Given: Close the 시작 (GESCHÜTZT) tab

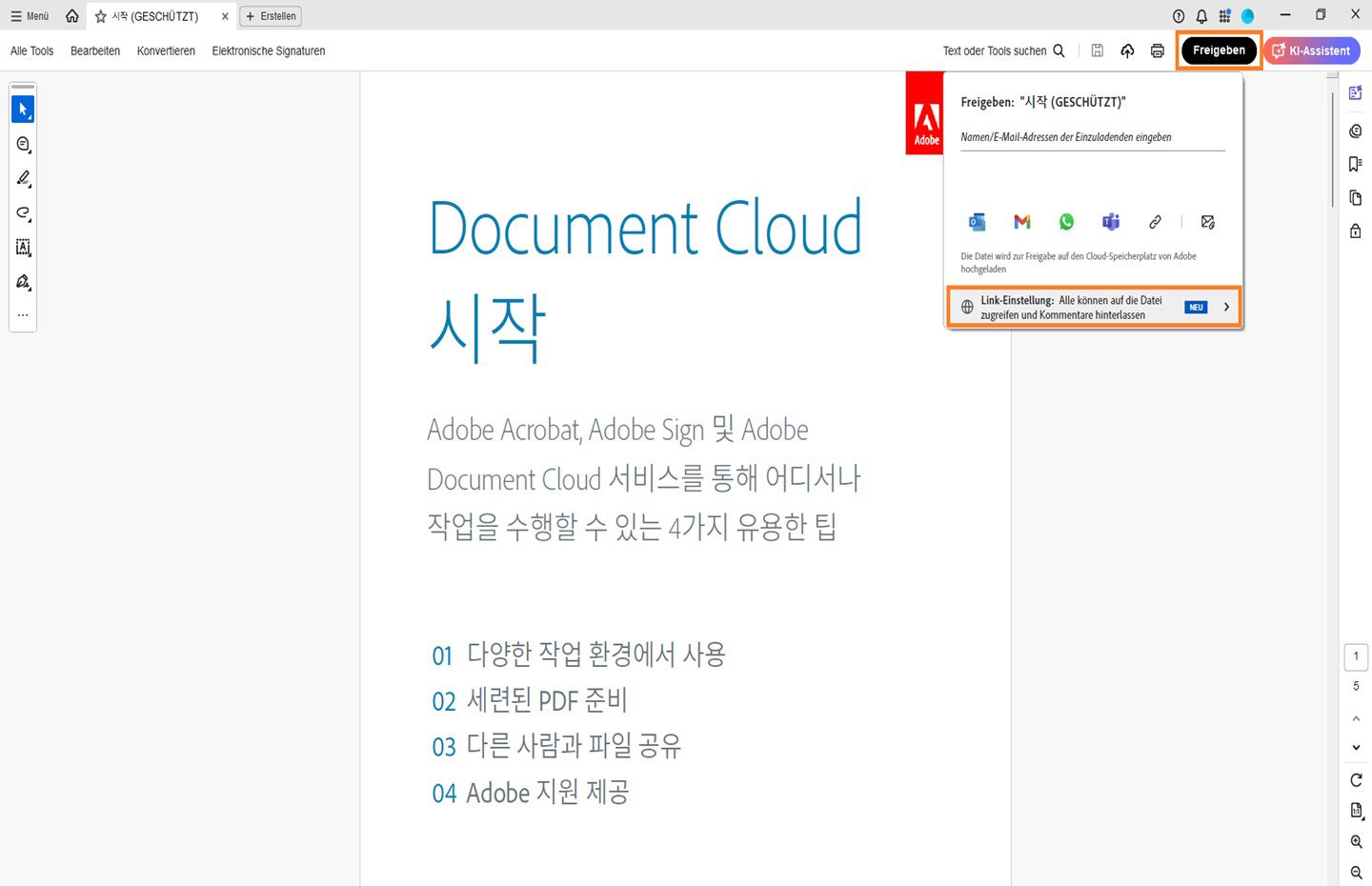Looking at the screenshot, I should [x=225, y=16].
